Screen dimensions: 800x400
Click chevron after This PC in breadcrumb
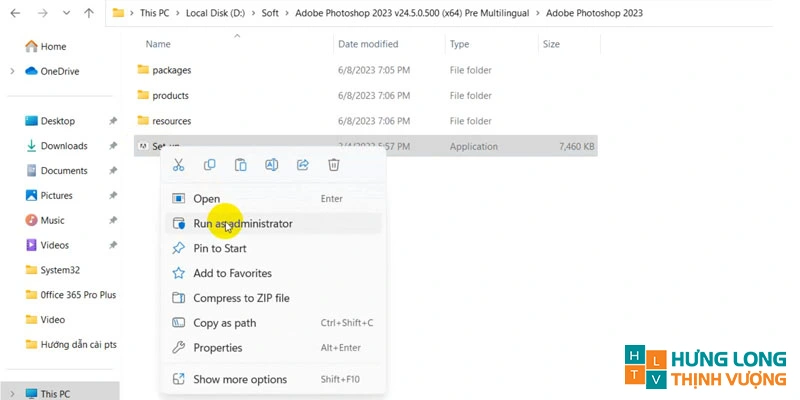coord(177,13)
